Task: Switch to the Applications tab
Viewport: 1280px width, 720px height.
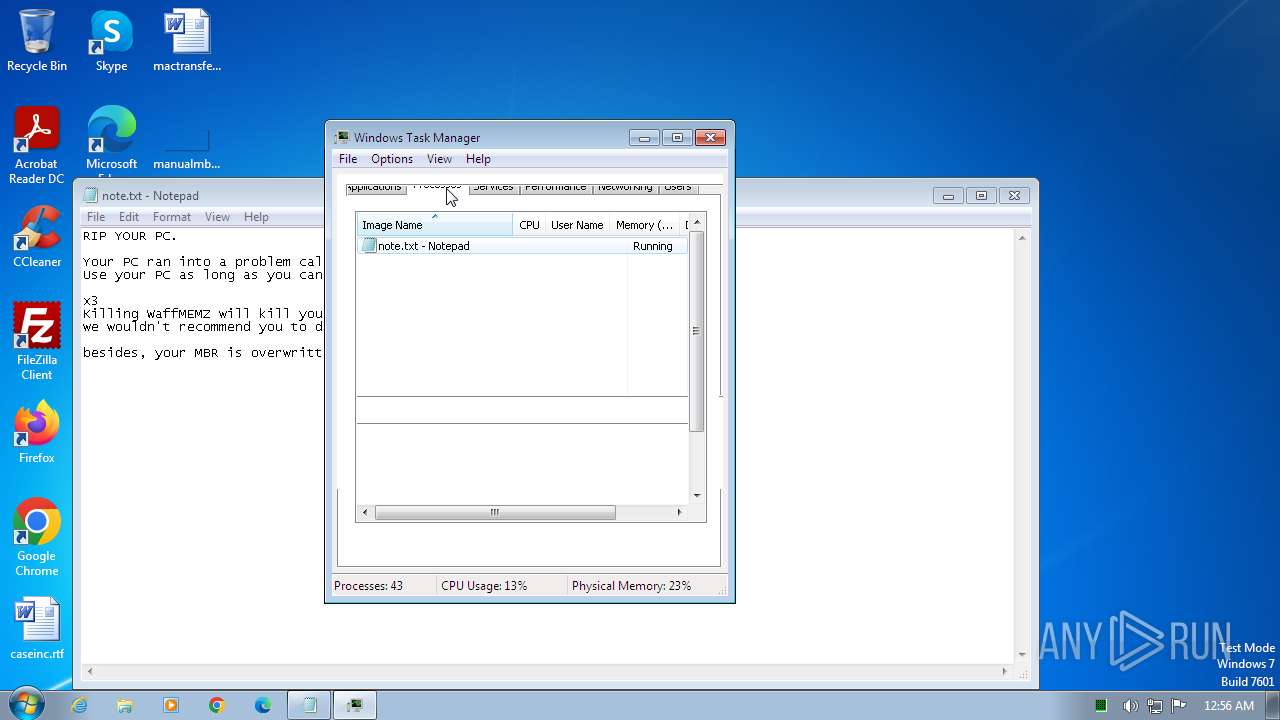Action: click(374, 187)
